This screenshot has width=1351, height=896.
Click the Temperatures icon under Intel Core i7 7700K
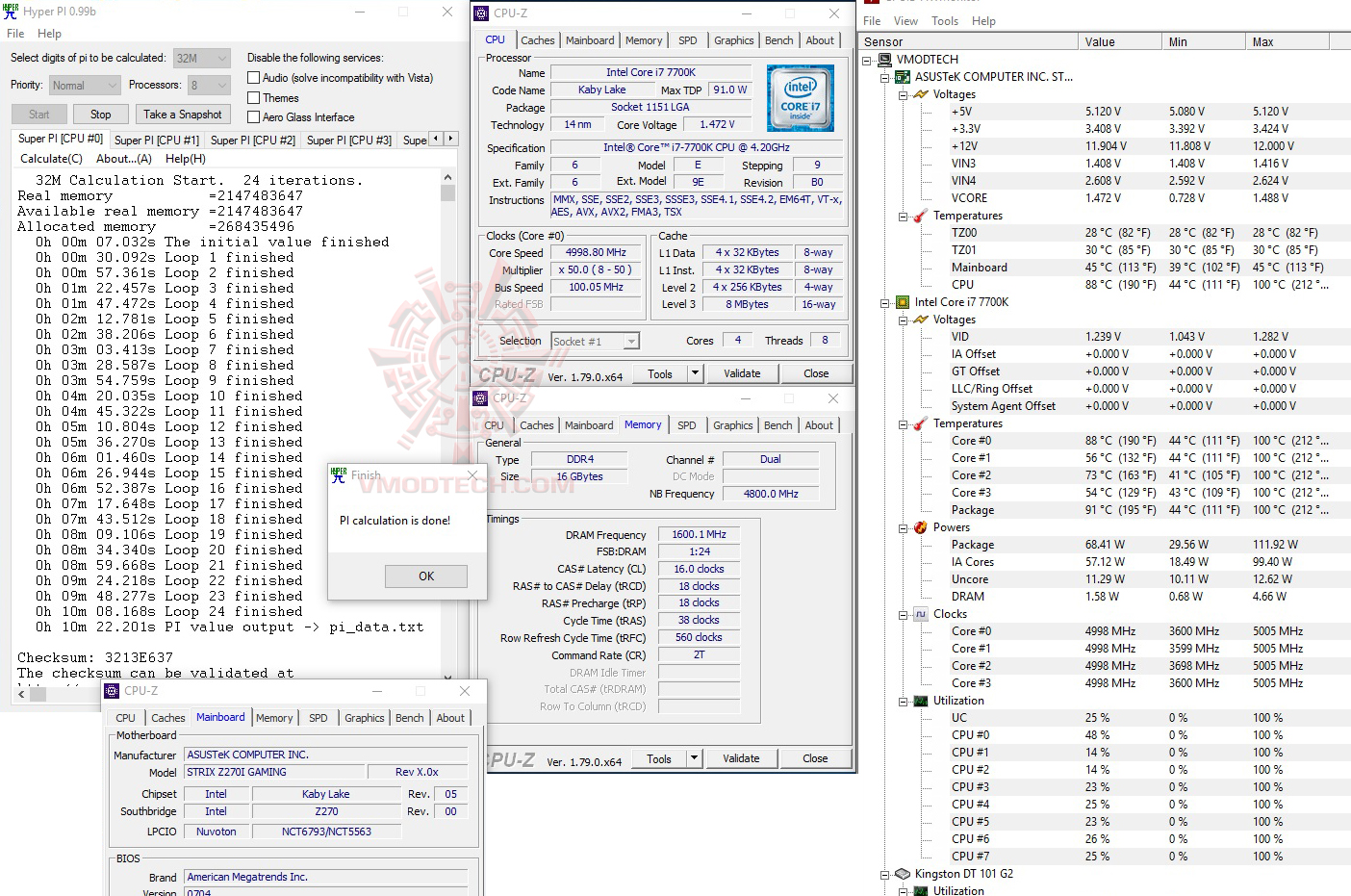coord(921,423)
